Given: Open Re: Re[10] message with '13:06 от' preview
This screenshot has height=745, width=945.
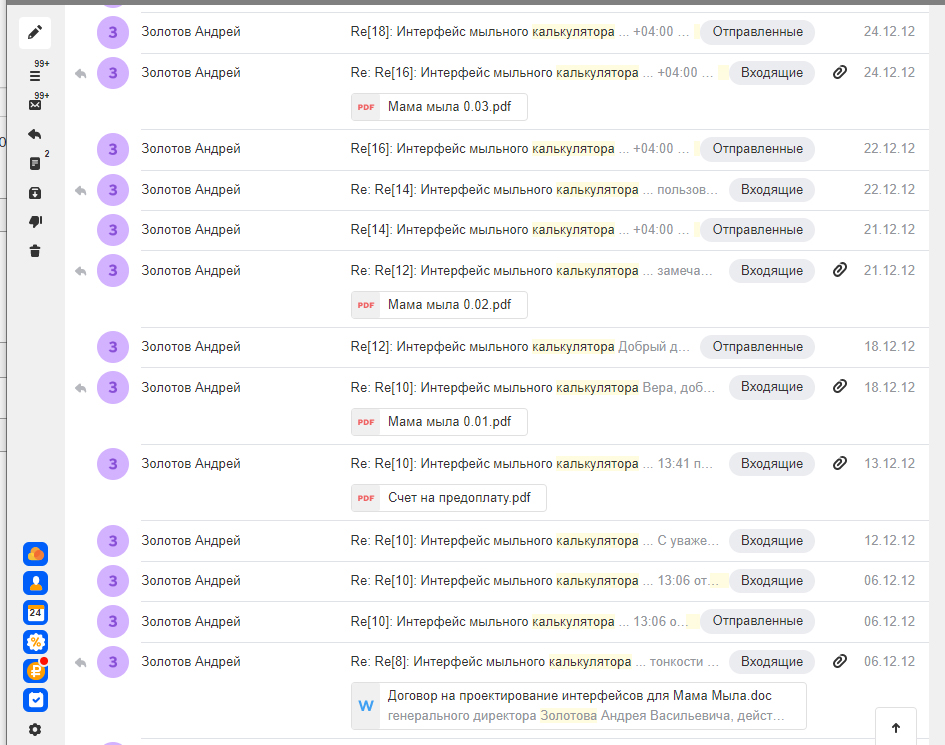Looking at the screenshot, I should pyautogui.click(x=535, y=580).
